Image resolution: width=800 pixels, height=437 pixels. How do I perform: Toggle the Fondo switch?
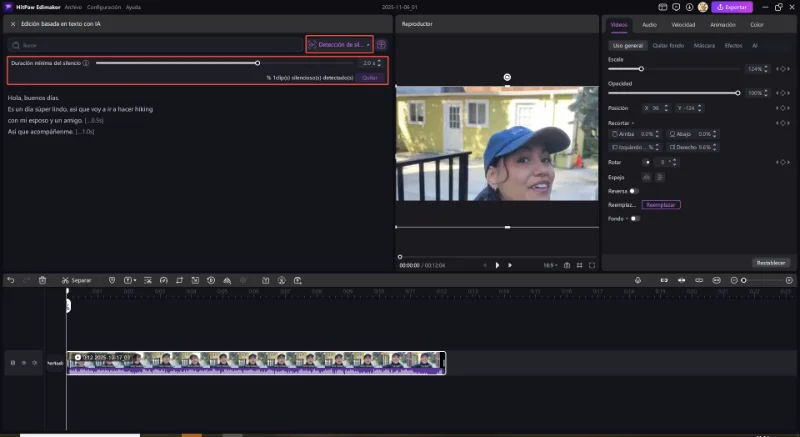coord(634,218)
